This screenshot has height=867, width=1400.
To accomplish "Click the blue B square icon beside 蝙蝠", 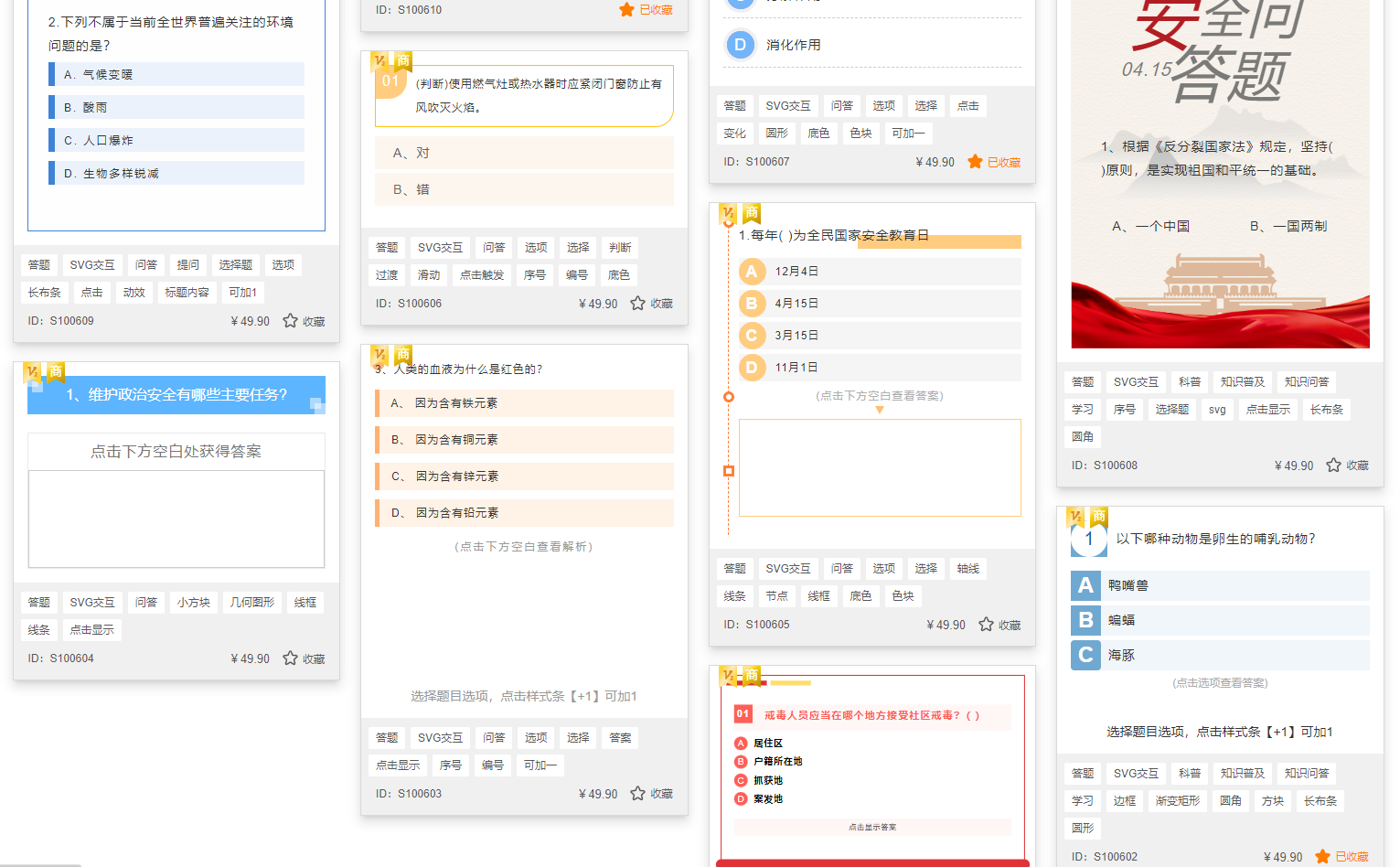I will tap(1085, 620).
